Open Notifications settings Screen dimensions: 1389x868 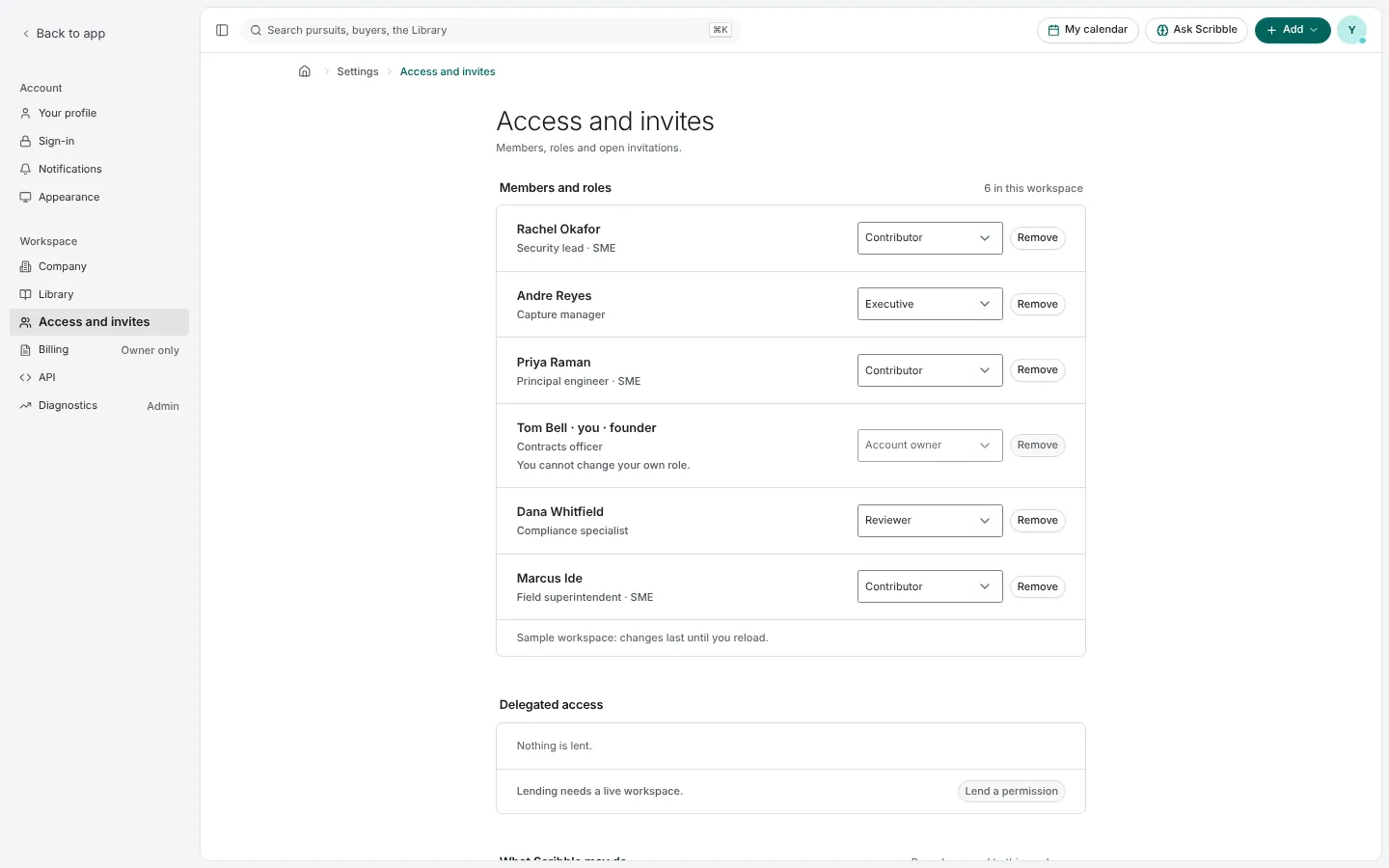pyautogui.click(x=99, y=169)
